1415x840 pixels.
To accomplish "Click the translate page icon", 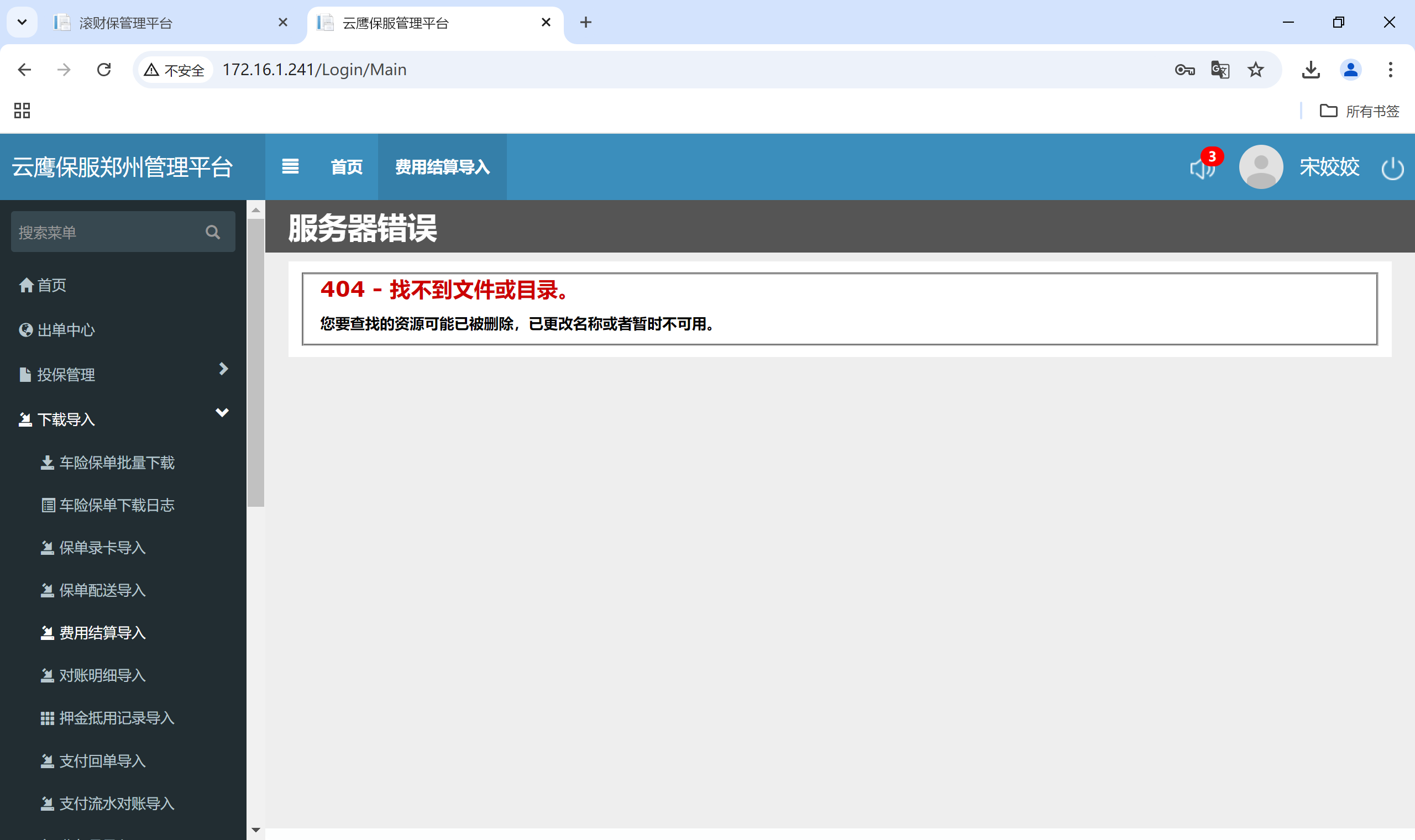I will click(1220, 70).
